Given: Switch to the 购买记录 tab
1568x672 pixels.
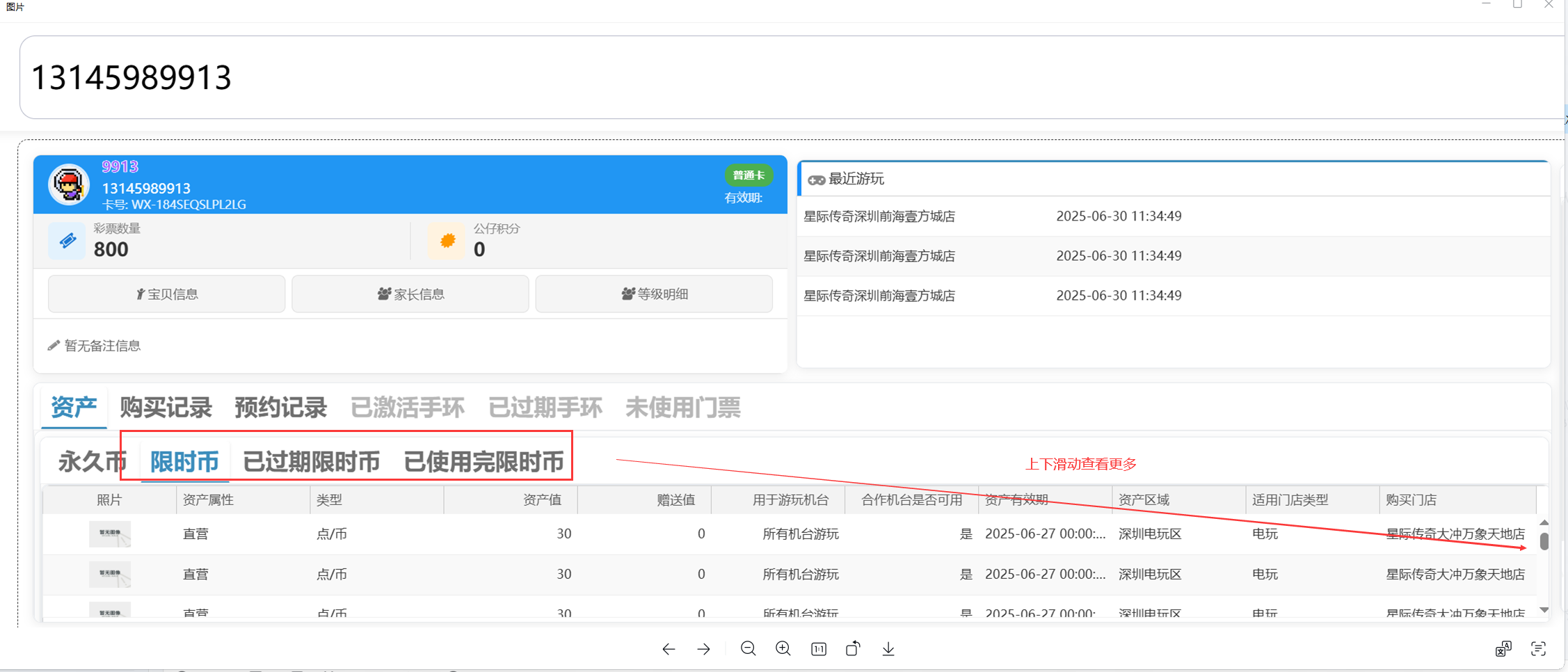Looking at the screenshot, I should click(x=166, y=408).
